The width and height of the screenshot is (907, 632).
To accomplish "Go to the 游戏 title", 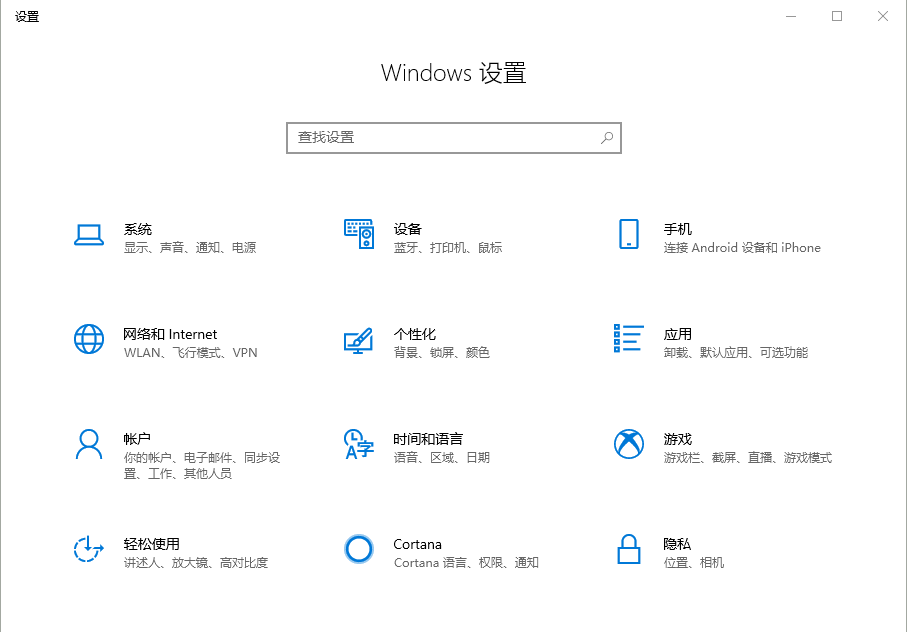I will pyautogui.click(x=677, y=439).
